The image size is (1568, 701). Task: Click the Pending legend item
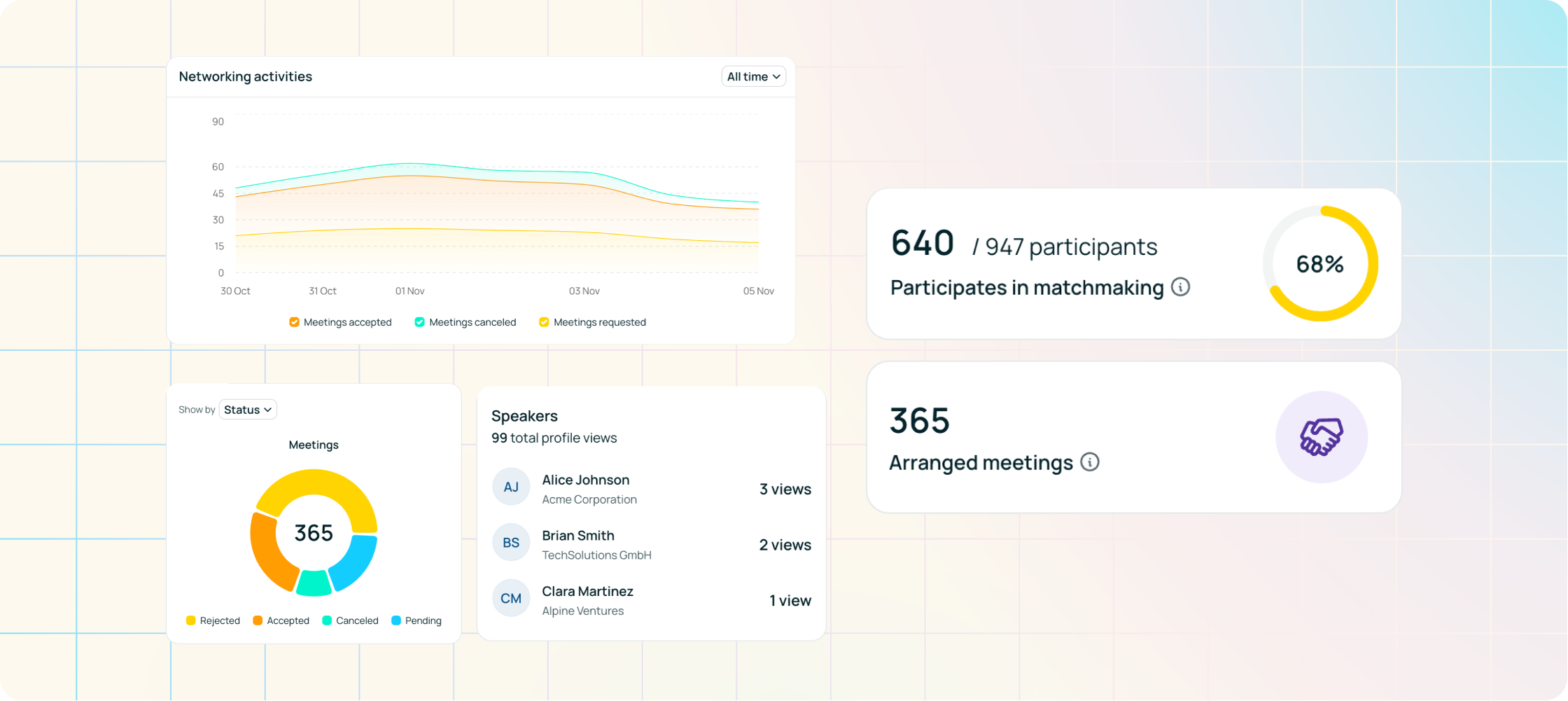tap(416, 620)
